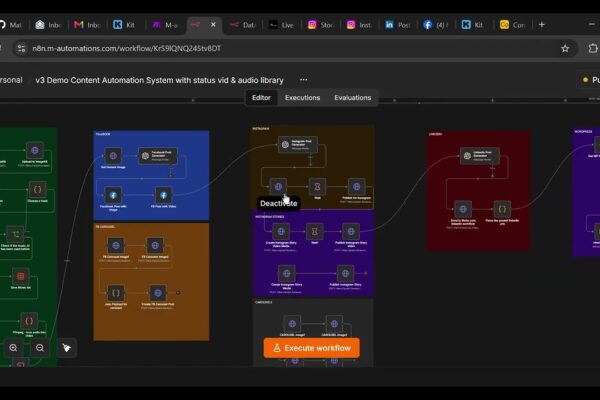Open a new browser tab
The width and height of the screenshot is (600, 400).
click(x=541, y=24)
